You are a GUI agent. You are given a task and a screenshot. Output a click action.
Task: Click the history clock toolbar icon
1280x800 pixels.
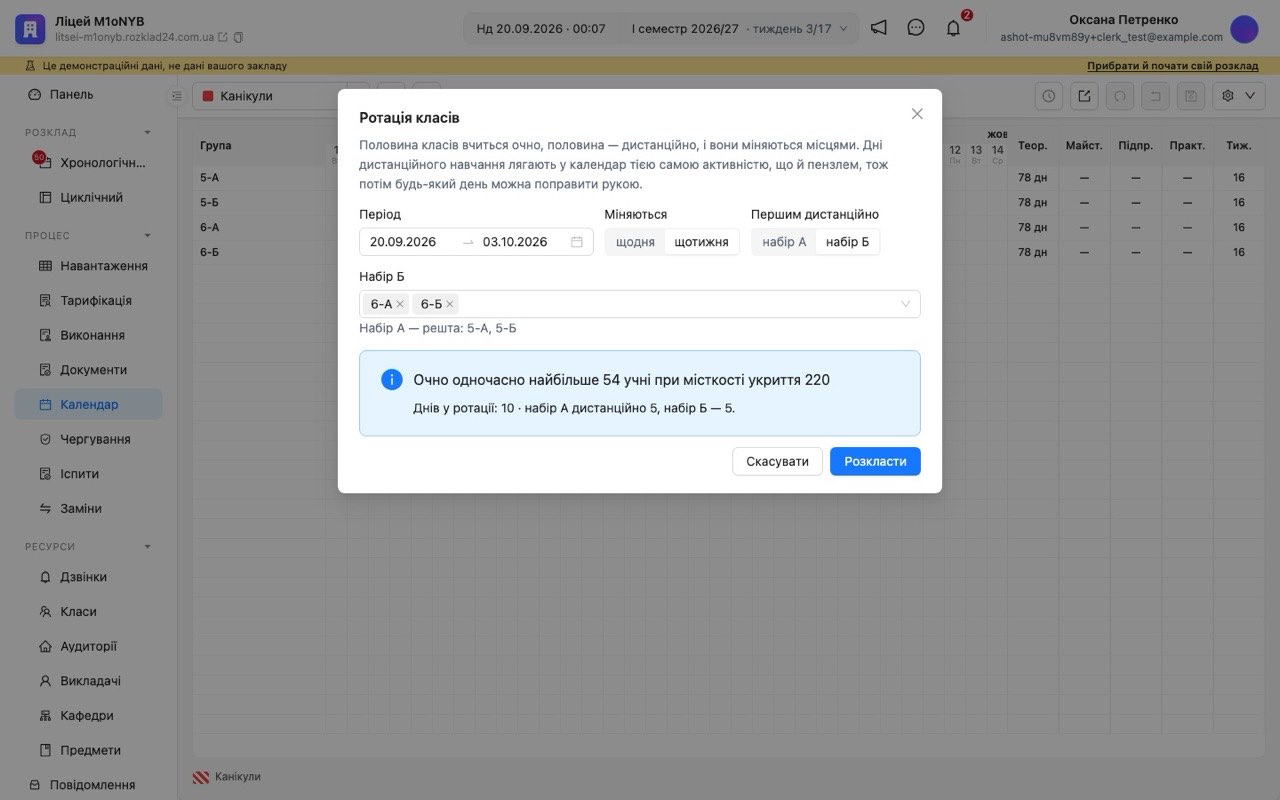click(1048, 96)
